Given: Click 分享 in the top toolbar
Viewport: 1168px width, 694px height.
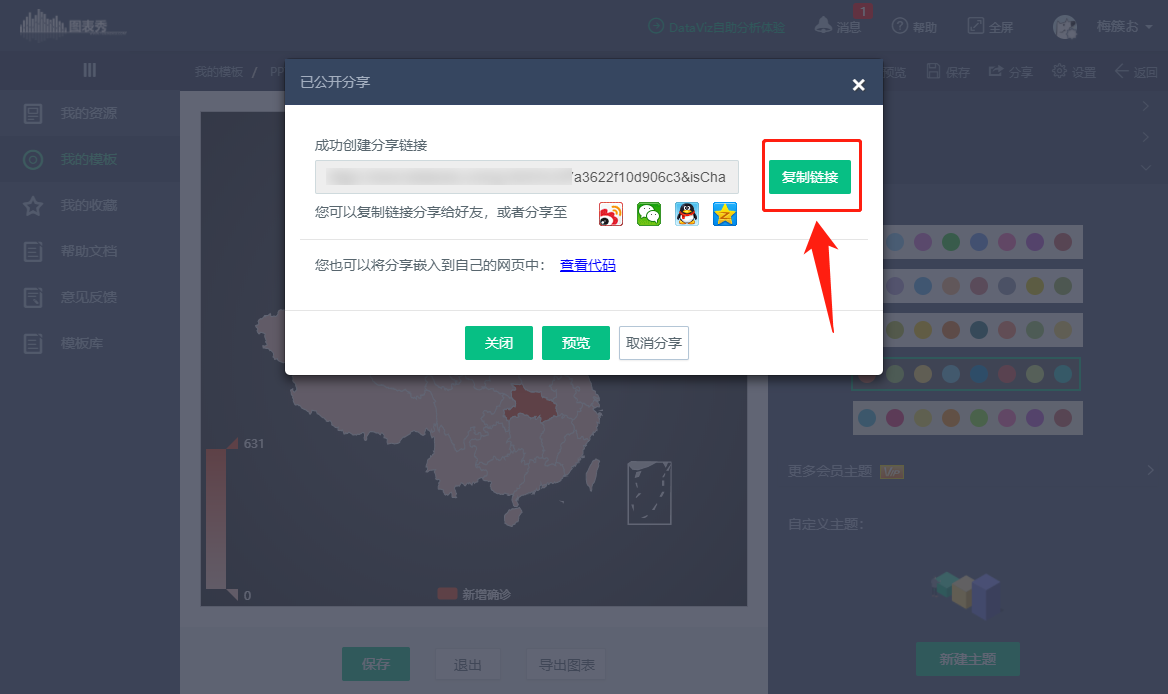Looking at the screenshot, I should 1011,71.
